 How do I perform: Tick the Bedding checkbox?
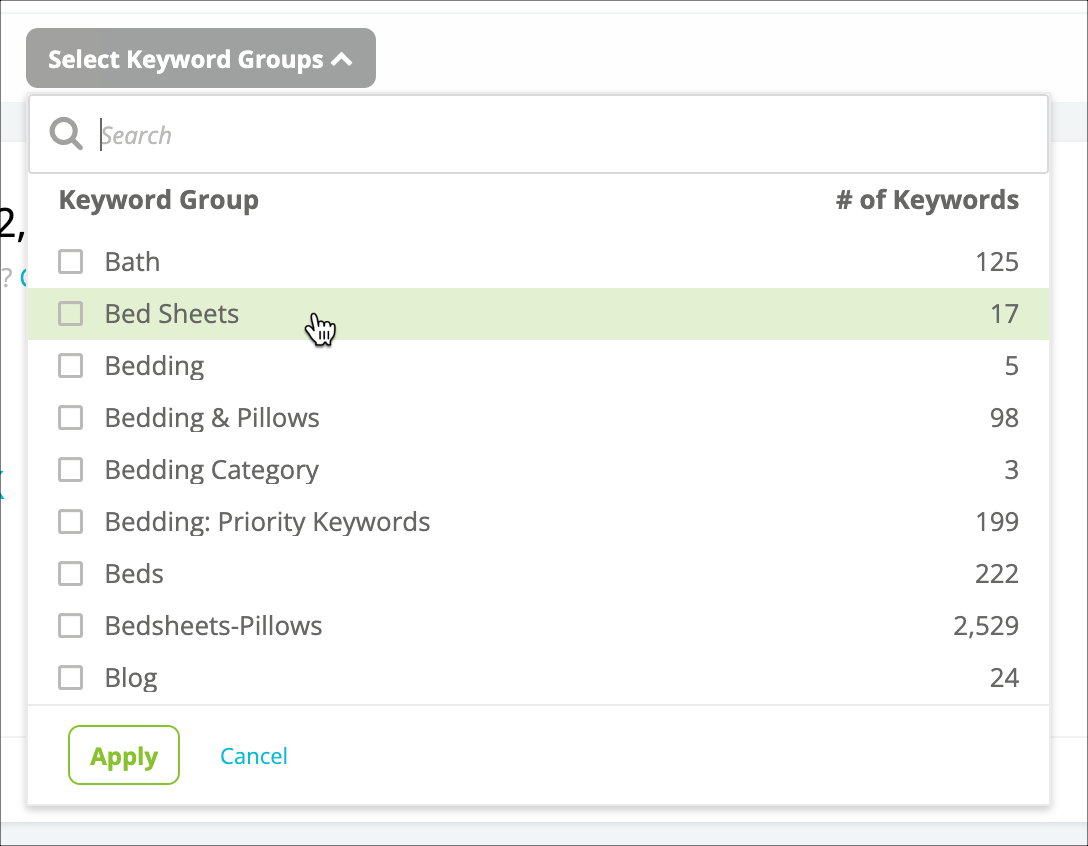click(71, 366)
